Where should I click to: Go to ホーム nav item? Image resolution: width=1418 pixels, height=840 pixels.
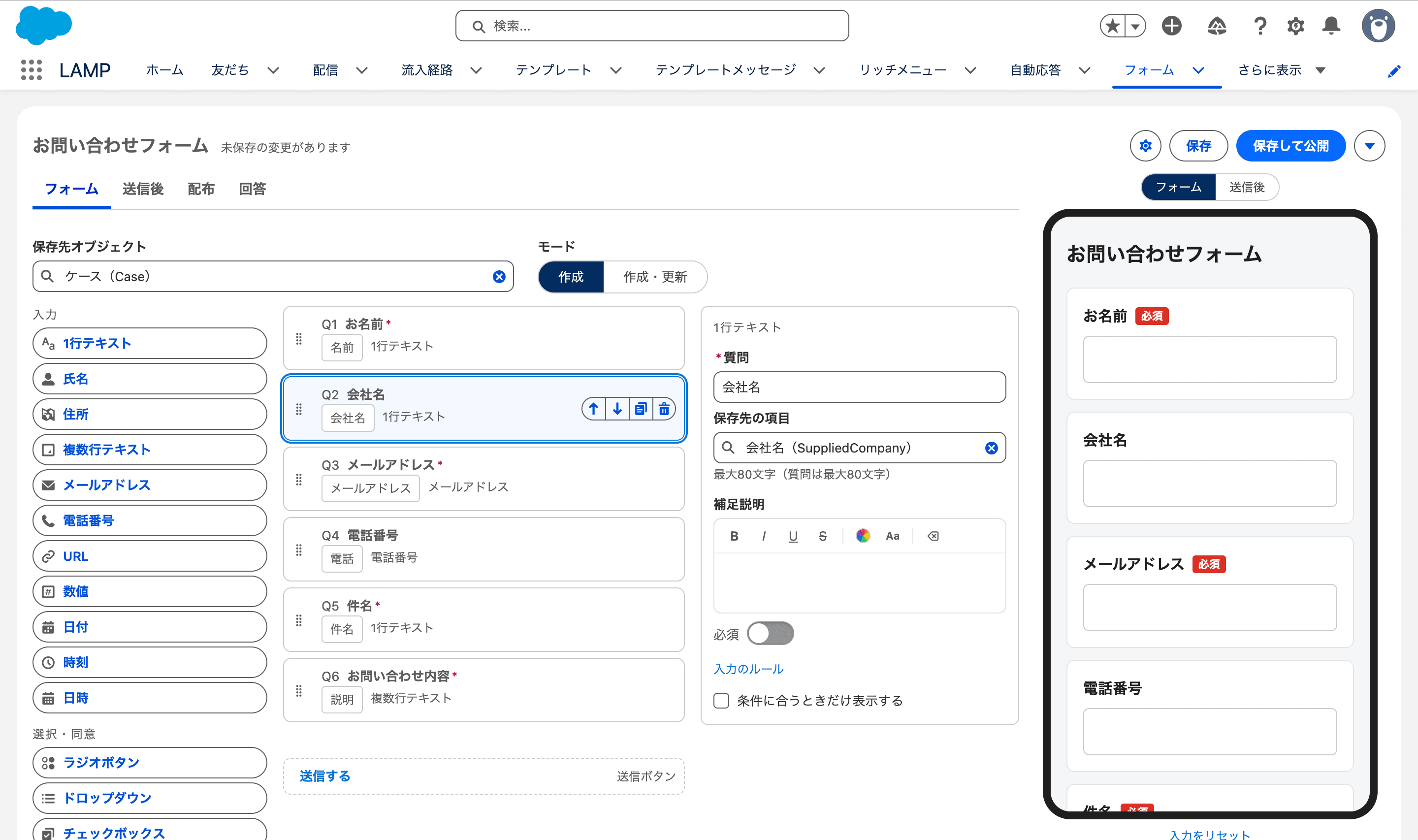click(x=164, y=70)
